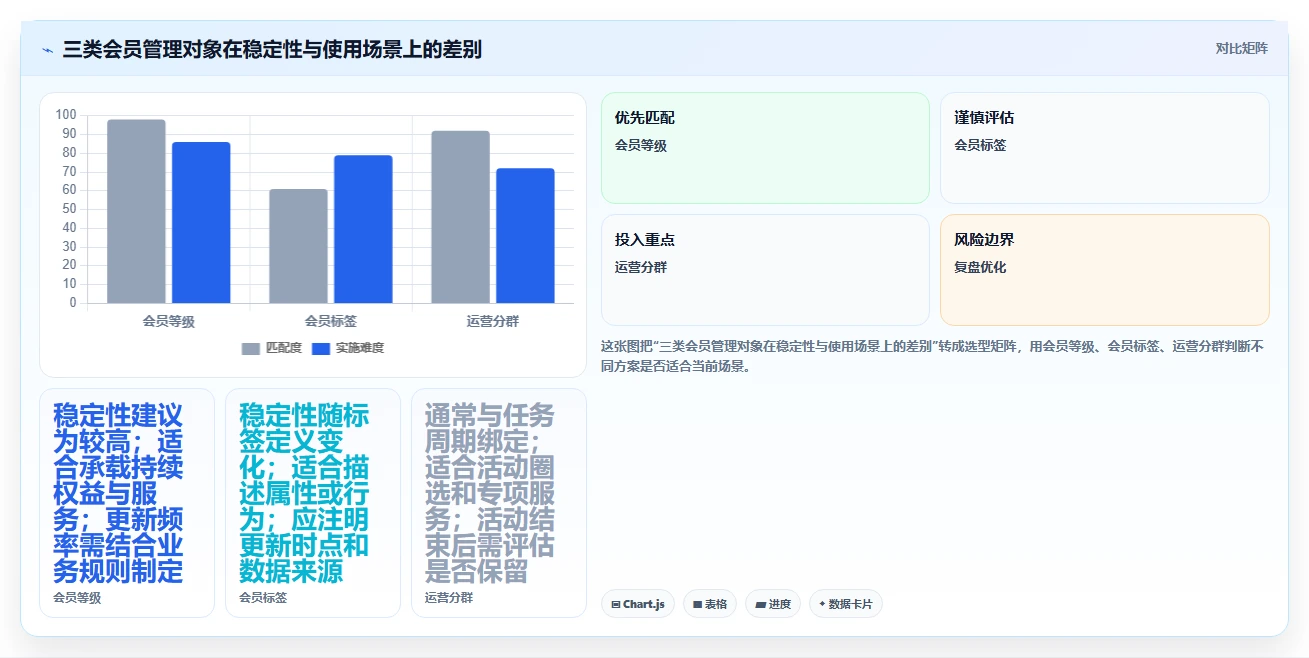The image size is (1309, 658).
Task: Click the 对比矩阵 label in header
Action: [1241, 48]
